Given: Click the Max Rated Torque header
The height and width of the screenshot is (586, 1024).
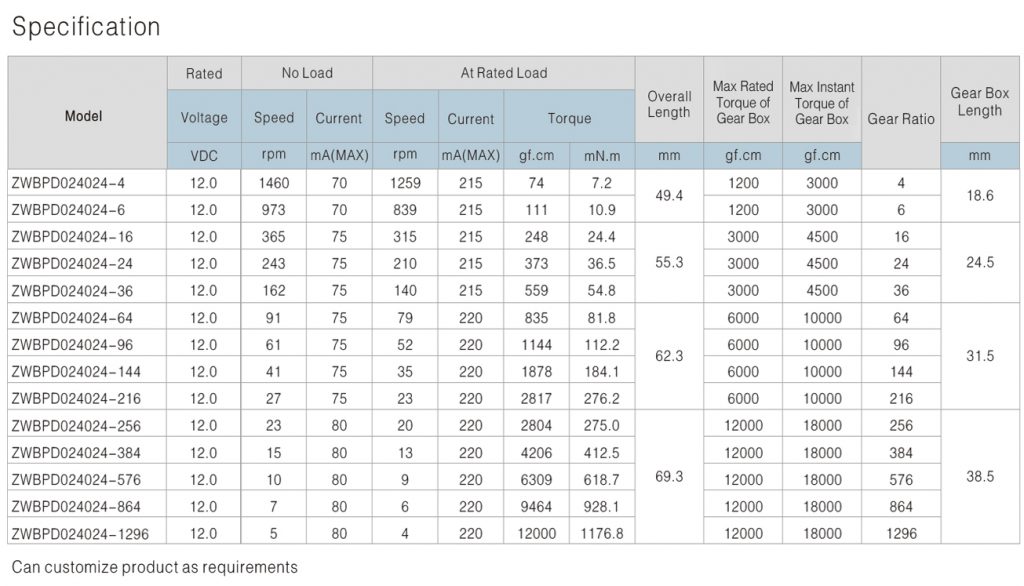Looking at the screenshot, I should coord(743,103).
